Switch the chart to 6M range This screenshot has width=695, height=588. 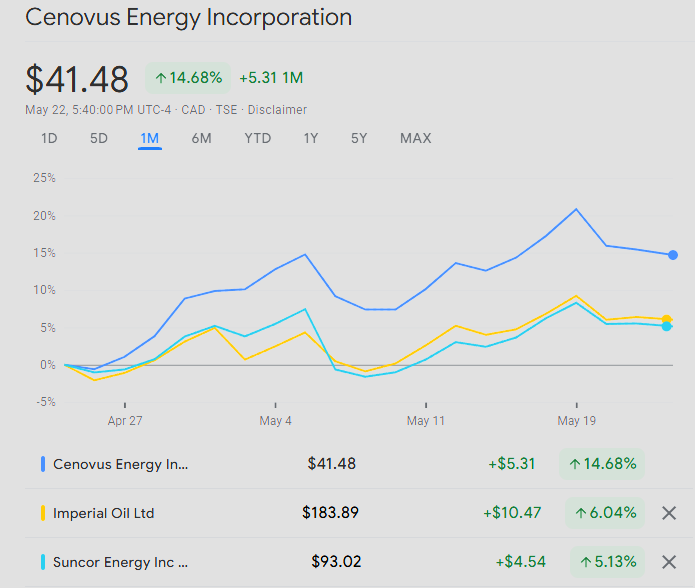pyautogui.click(x=201, y=138)
